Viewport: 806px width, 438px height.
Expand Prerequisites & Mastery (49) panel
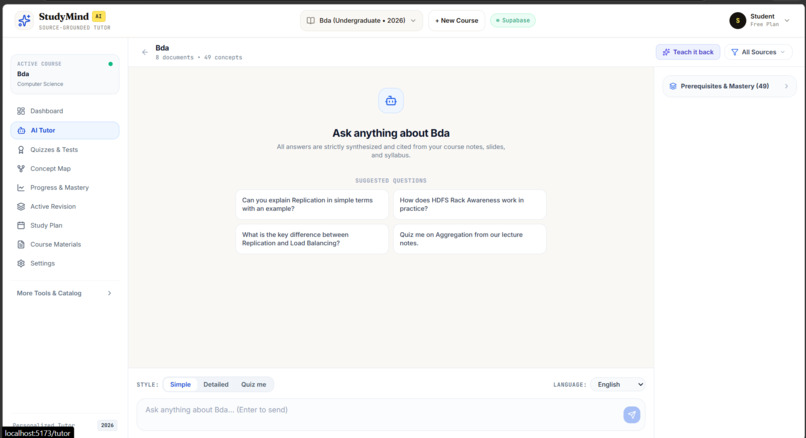pyautogui.click(x=729, y=86)
